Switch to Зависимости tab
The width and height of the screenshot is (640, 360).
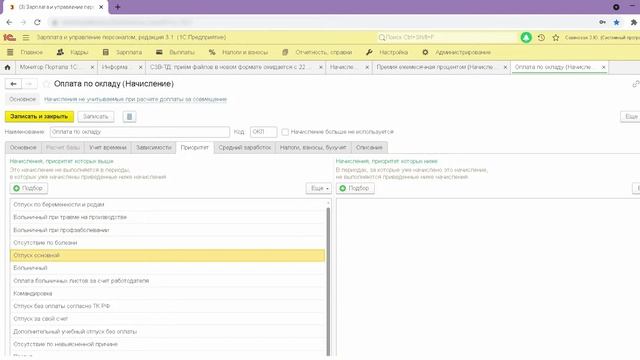point(153,147)
